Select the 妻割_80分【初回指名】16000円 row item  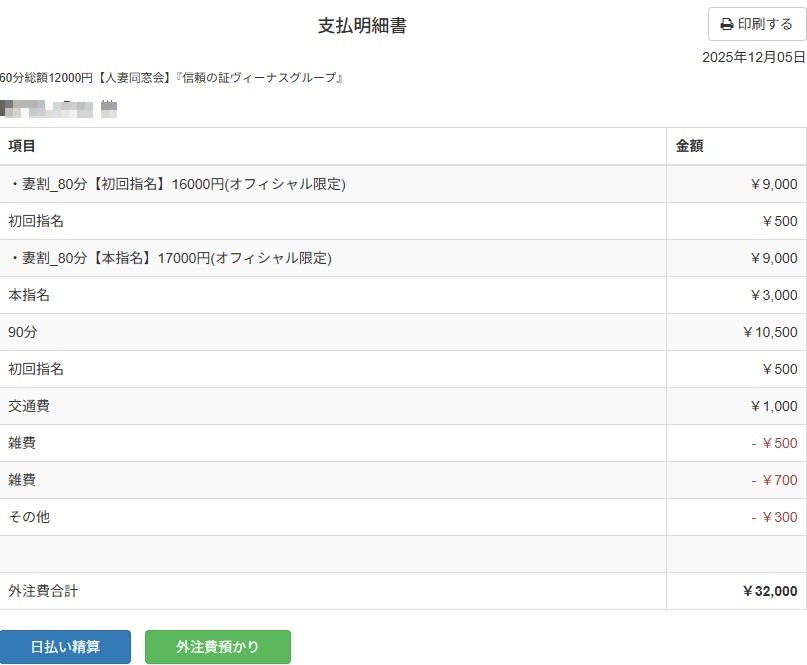coord(177,184)
